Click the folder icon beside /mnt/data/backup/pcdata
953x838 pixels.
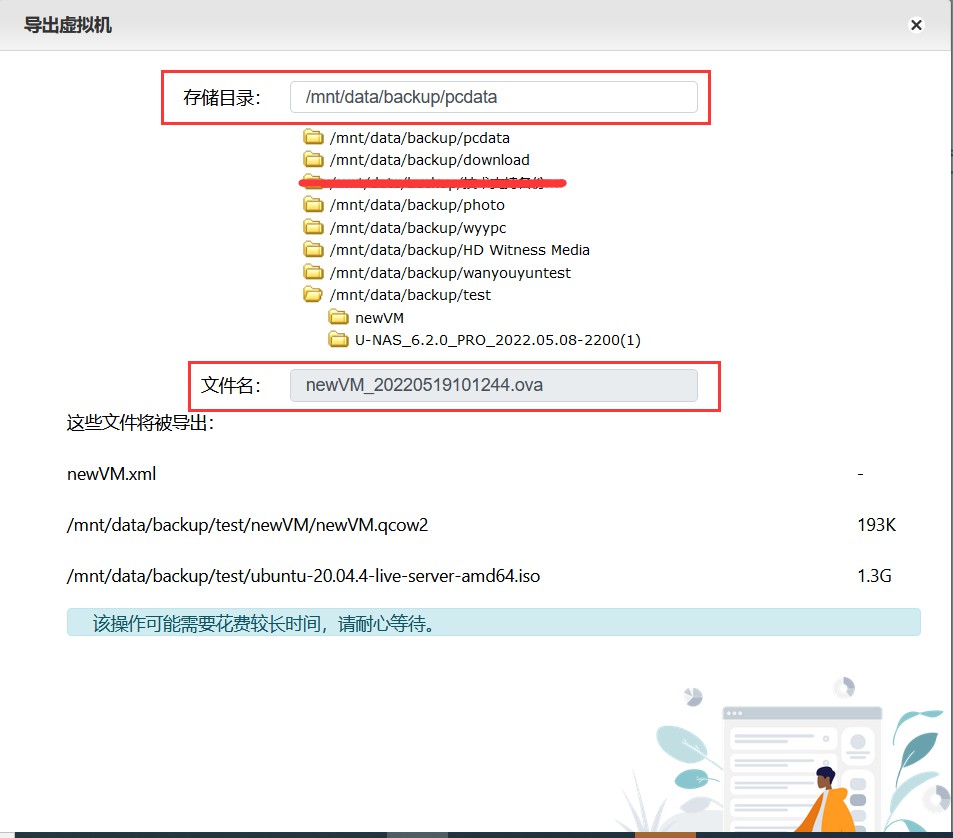point(314,138)
